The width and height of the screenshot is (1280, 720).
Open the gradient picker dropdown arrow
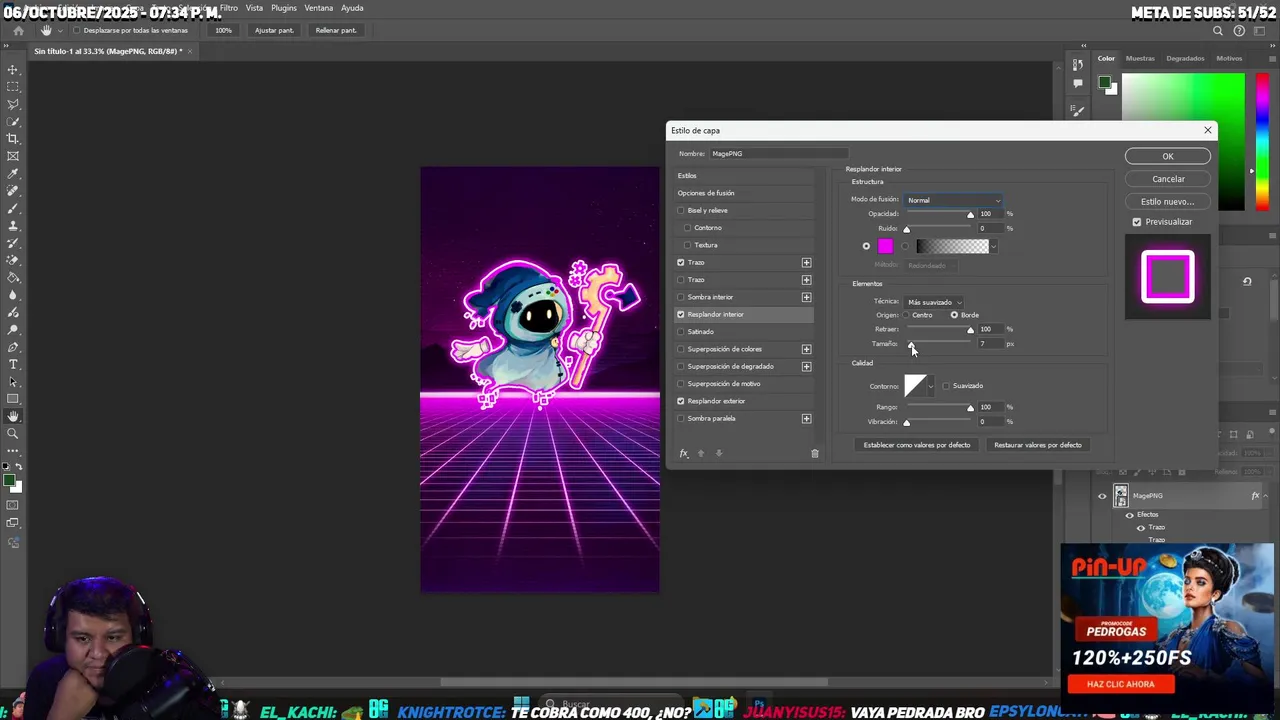pyautogui.click(x=993, y=246)
